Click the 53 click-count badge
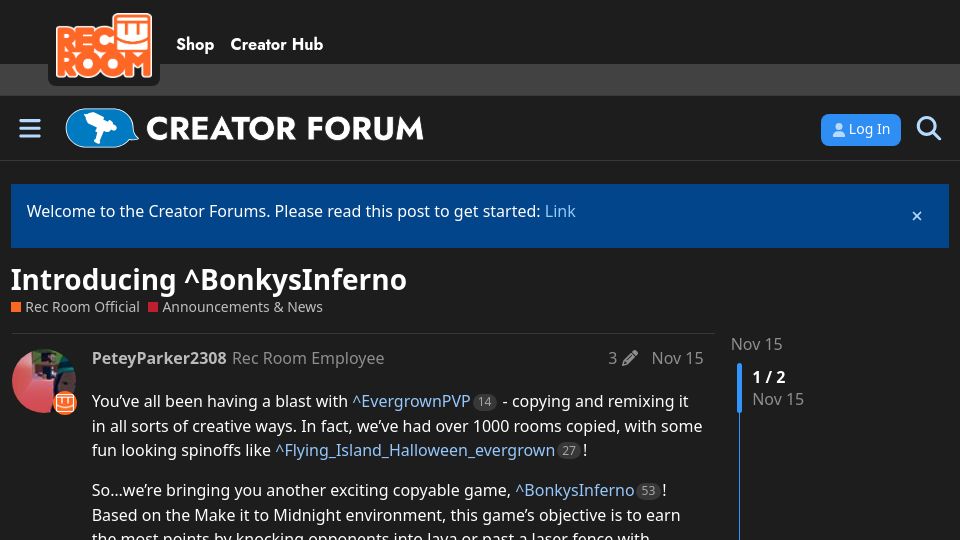The width and height of the screenshot is (960, 540). pyautogui.click(x=648, y=491)
